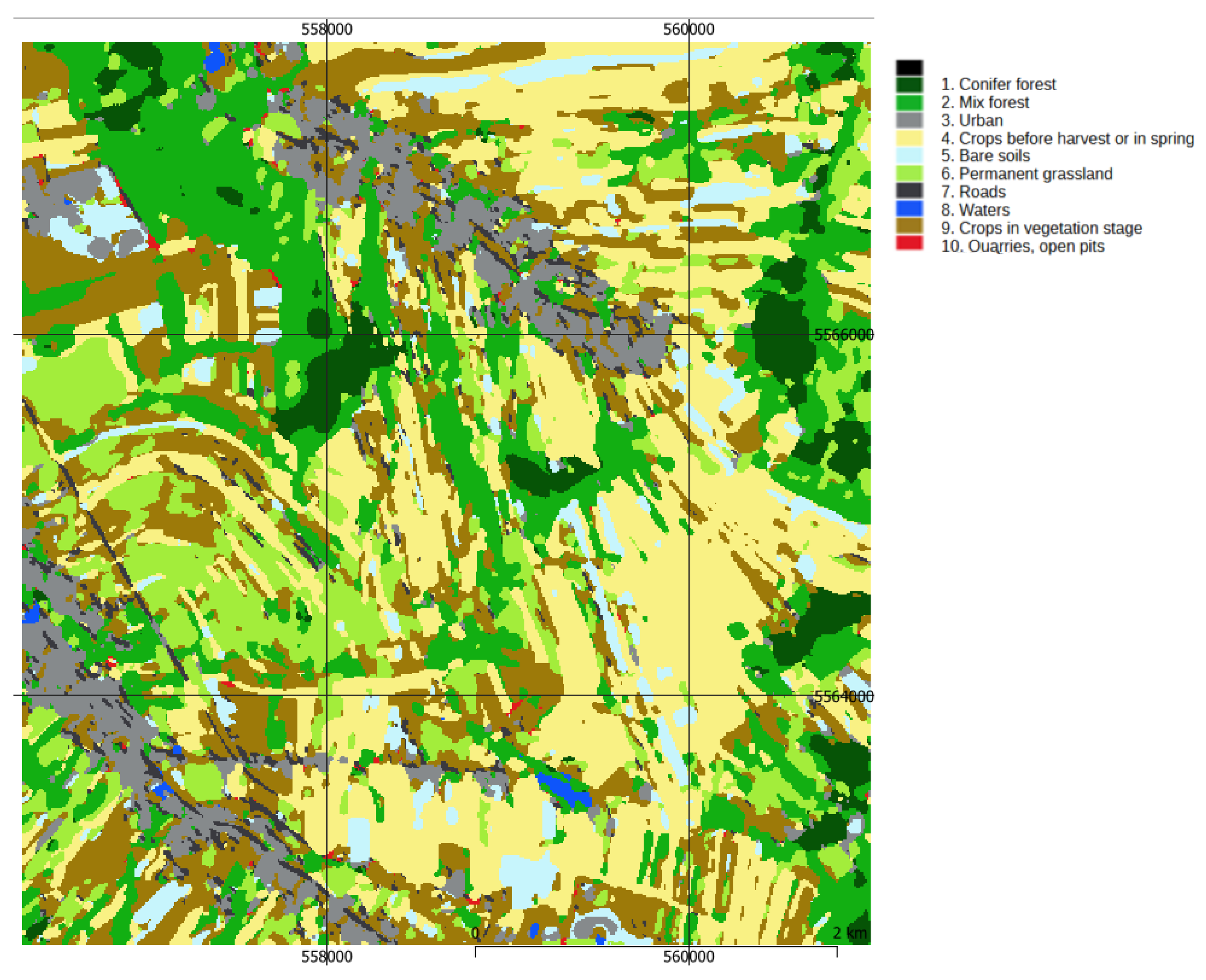
Task: Pick the gray Urban legend swatch
Action: pos(909,120)
